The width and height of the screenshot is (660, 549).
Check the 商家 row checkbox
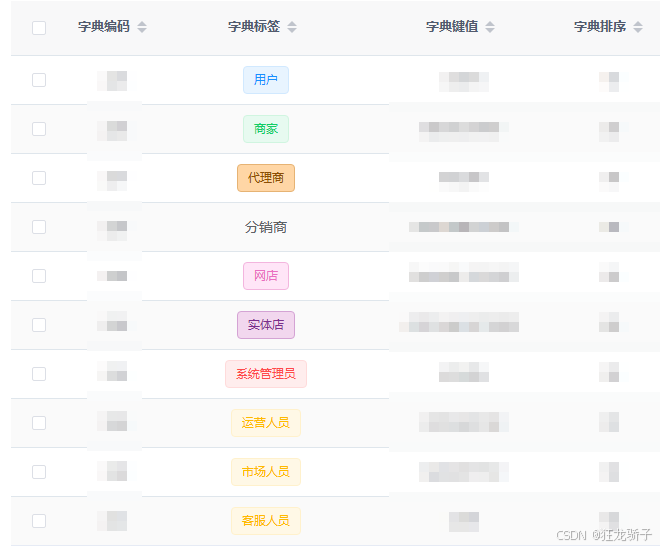point(39,129)
